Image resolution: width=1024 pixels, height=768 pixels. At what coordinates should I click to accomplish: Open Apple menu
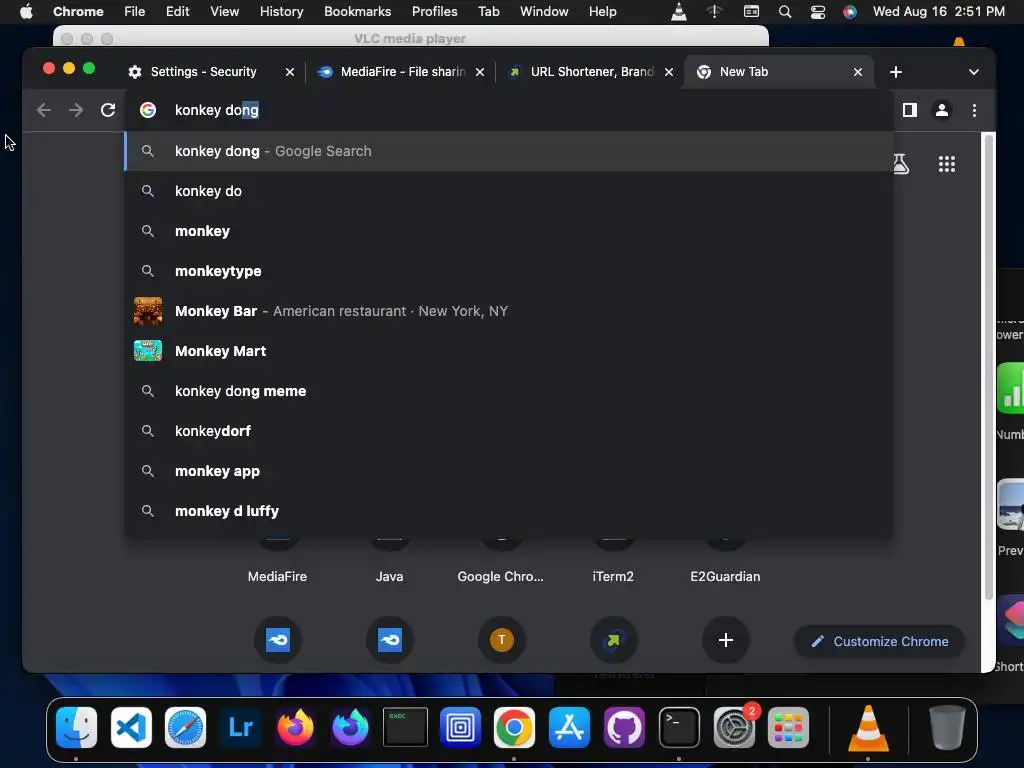pyautogui.click(x=26, y=12)
